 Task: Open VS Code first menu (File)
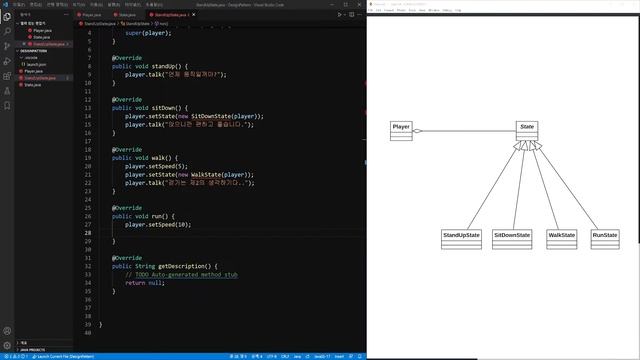click(18, 4)
